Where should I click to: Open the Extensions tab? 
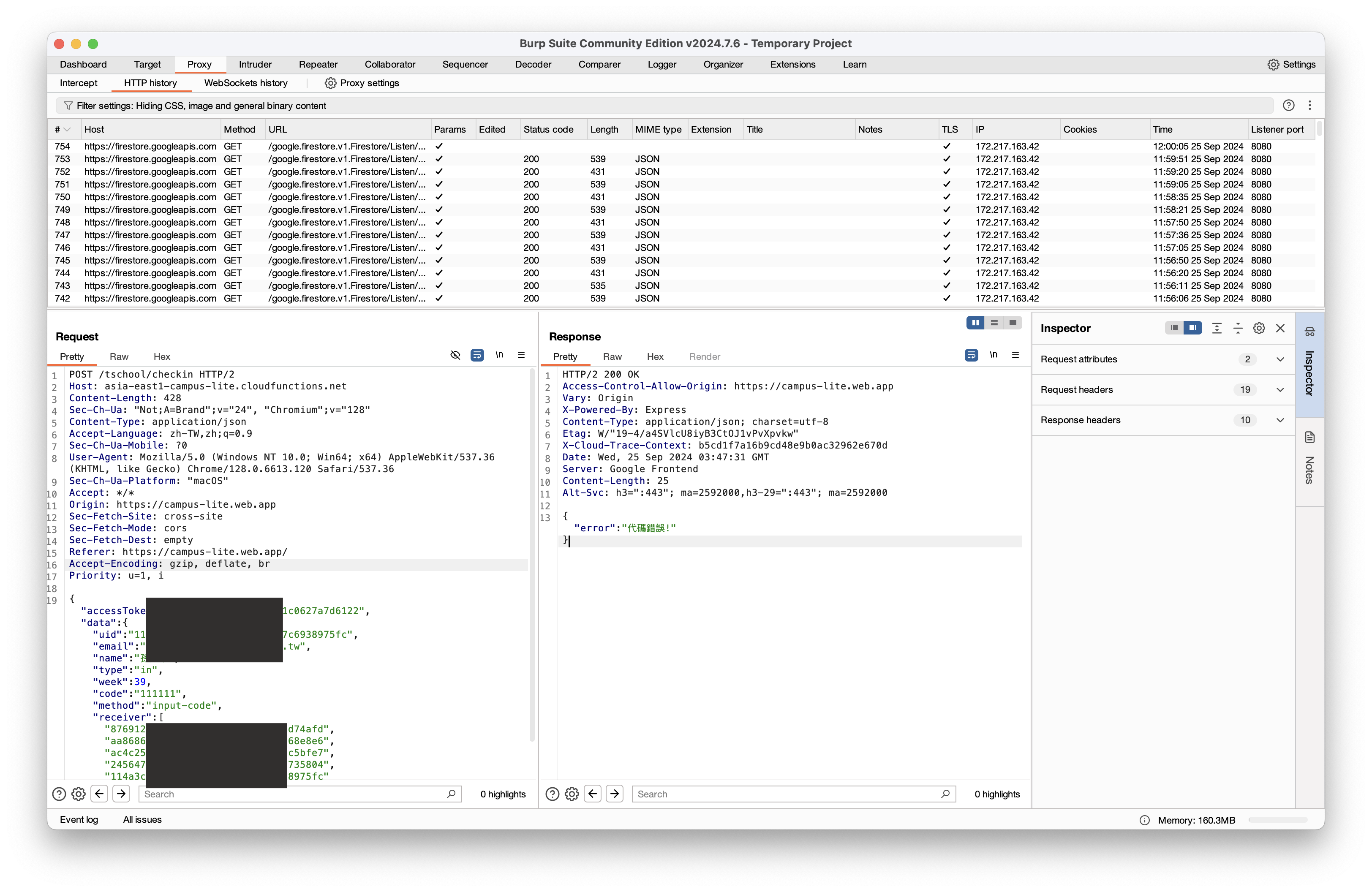(792, 65)
